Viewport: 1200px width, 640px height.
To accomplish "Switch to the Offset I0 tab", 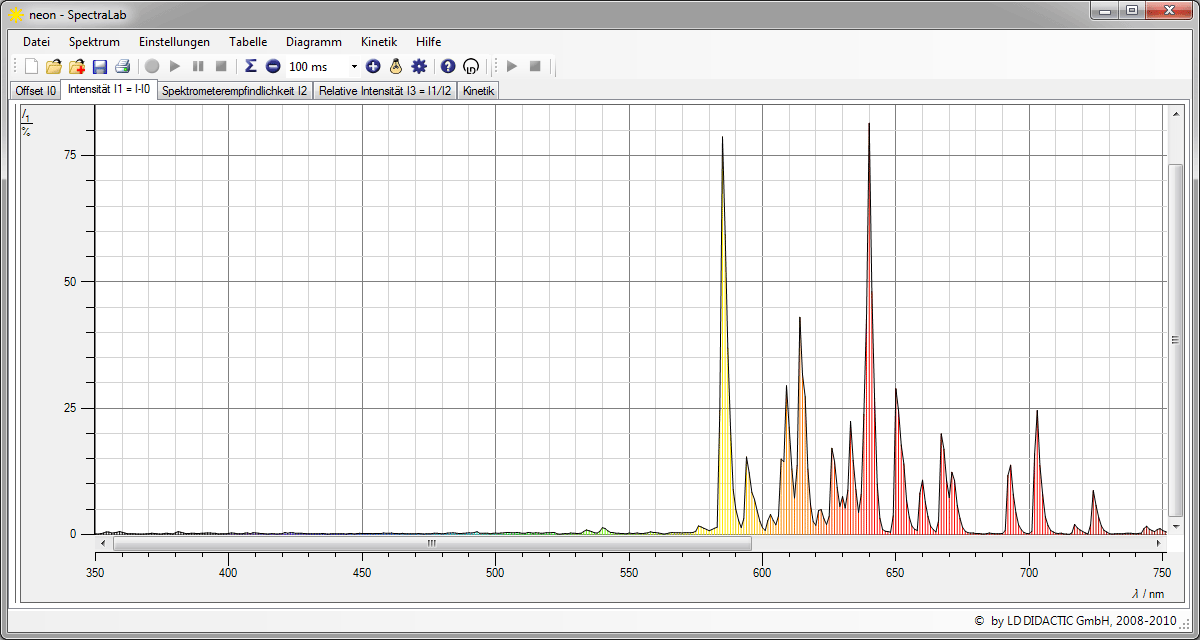I will [35, 91].
